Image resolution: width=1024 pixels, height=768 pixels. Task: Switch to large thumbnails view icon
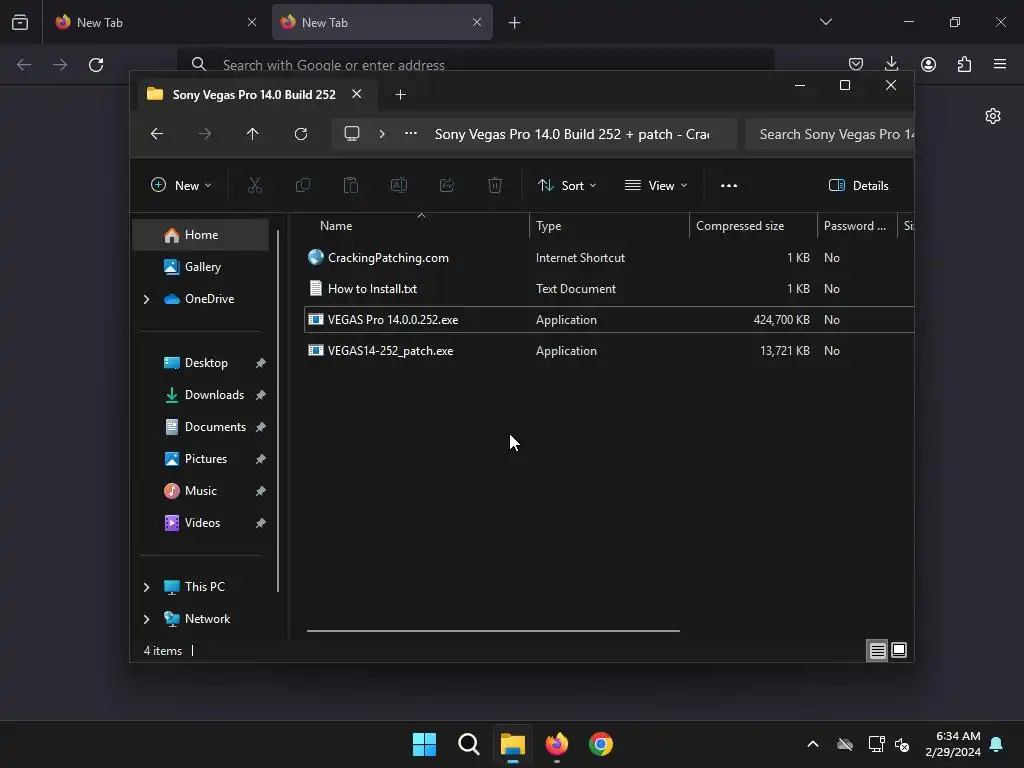point(899,650)
